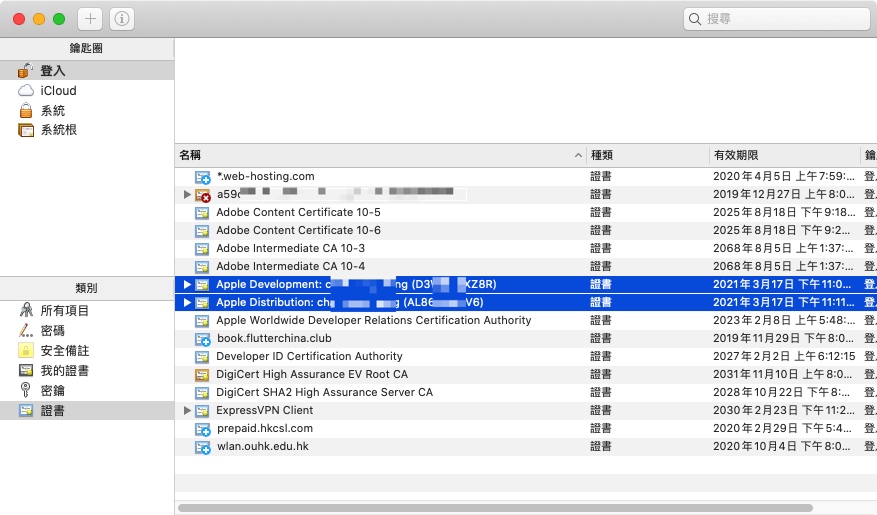Sort by the 名稱 column header
Screen dimensions: 877x515
coord(380,155)
